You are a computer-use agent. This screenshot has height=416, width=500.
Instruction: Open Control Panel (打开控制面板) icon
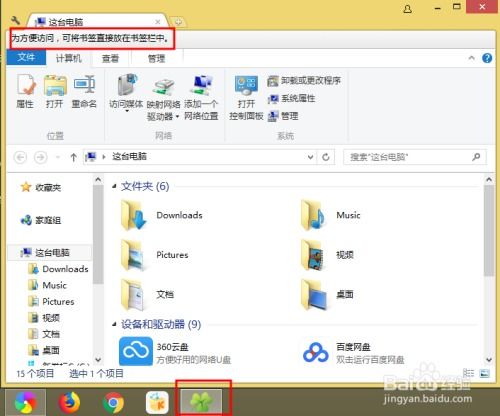click(x=246, y=97)
